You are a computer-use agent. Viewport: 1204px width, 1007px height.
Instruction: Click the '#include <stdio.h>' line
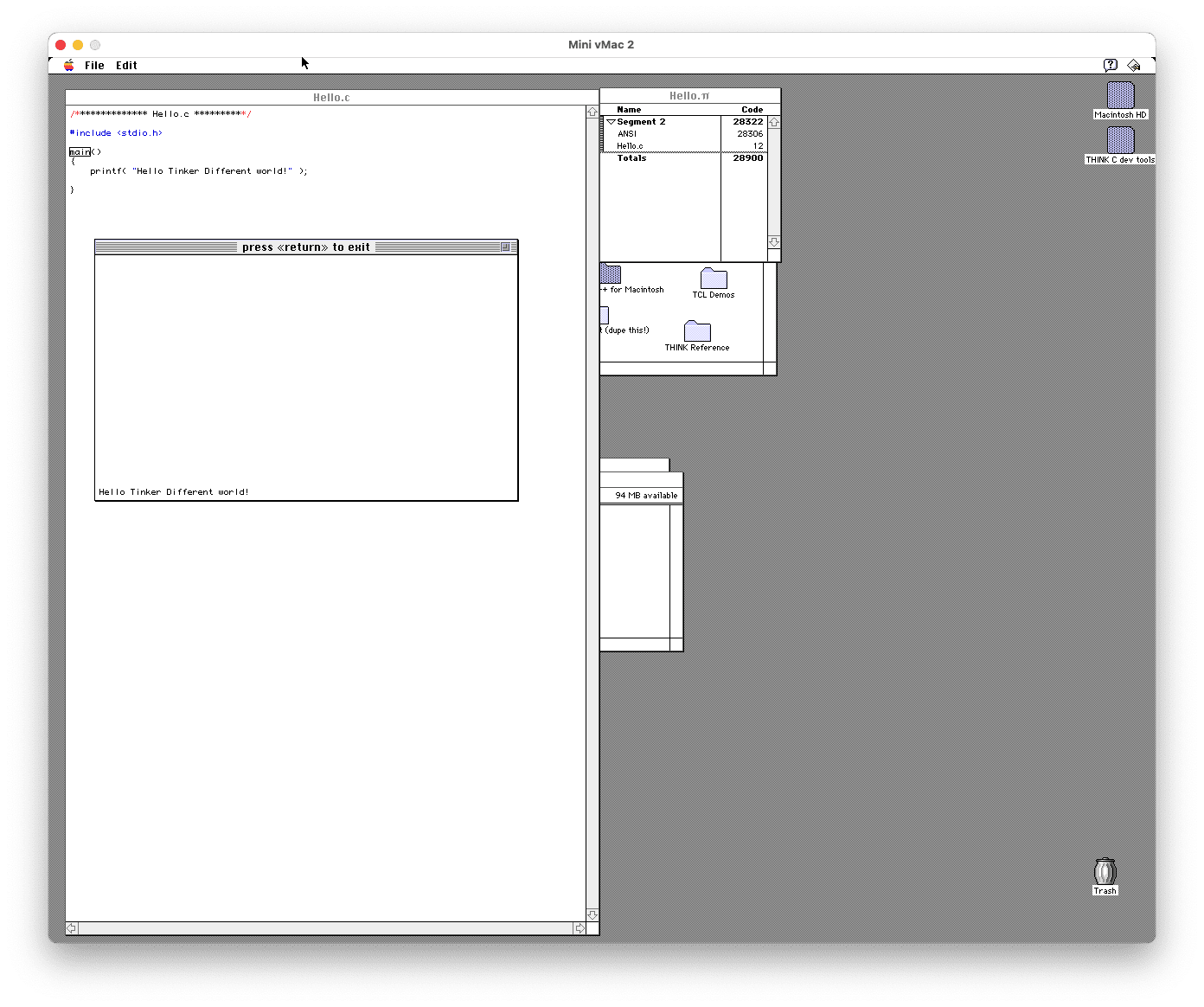coord(116,133)
